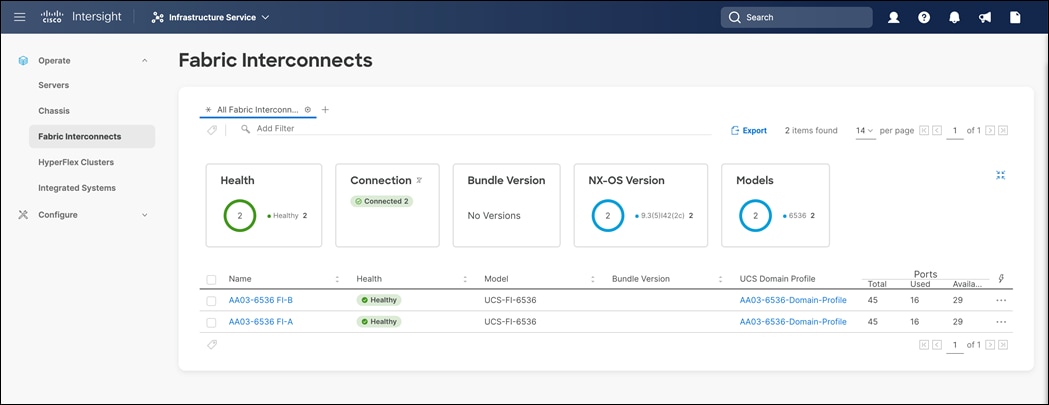Open HyperFlex Clusters in the sidebar
1049x405 pixels.
[76, 162]
